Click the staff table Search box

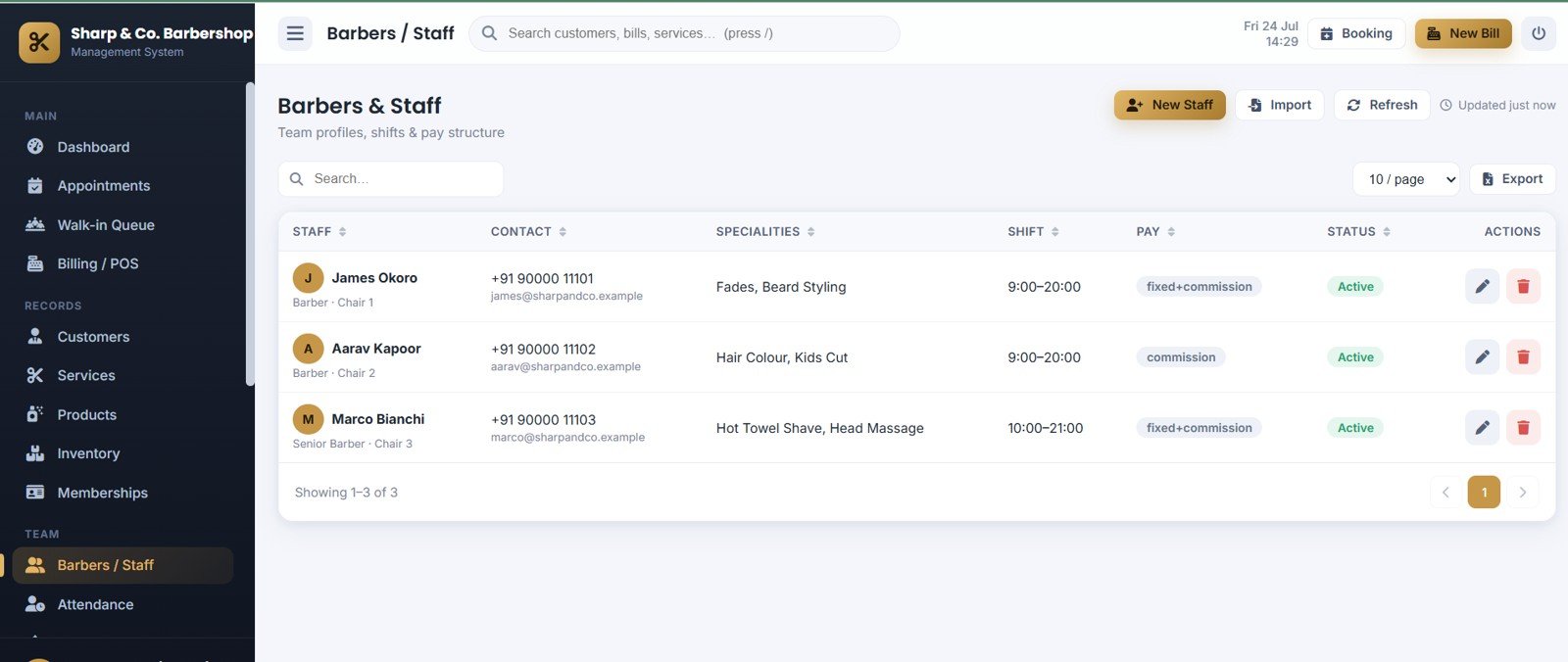391,179
